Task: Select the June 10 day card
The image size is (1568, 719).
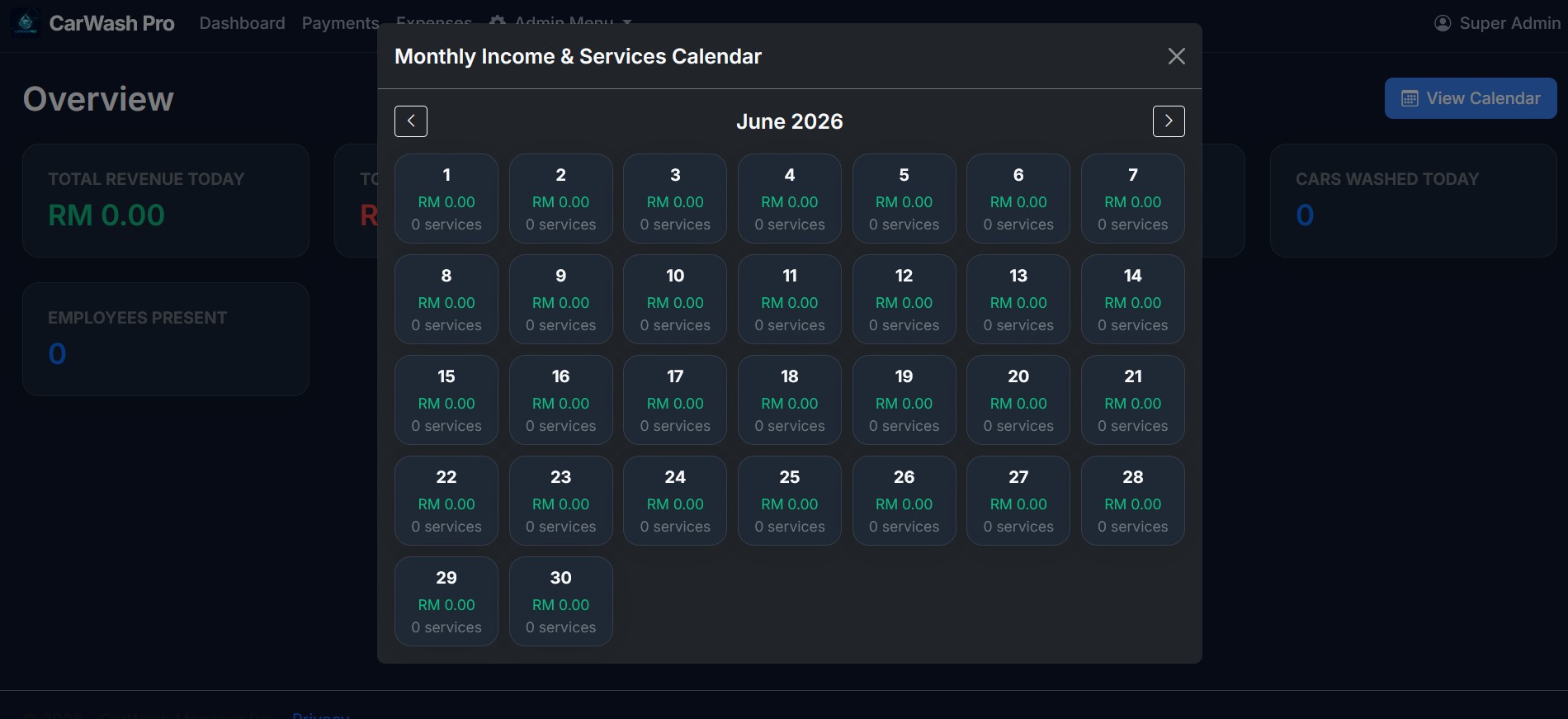Action: [x=675, y=299]
